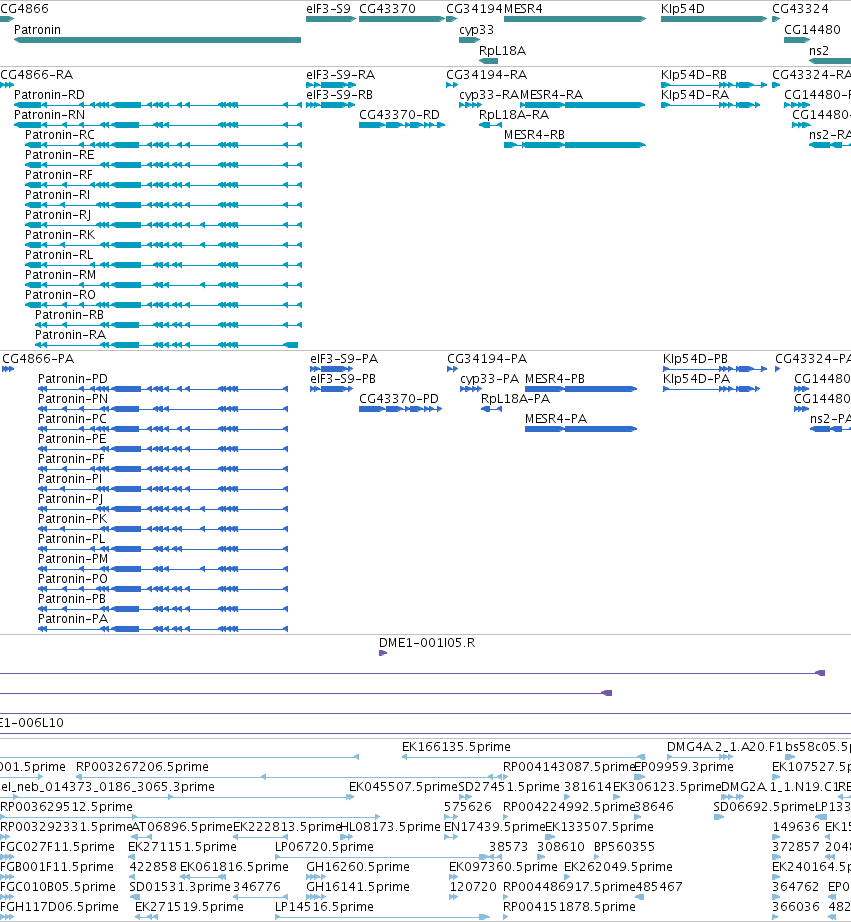The image size is (851, 922).
Task: Click the eIF3-S9-PB protein label
Action: 343,379
